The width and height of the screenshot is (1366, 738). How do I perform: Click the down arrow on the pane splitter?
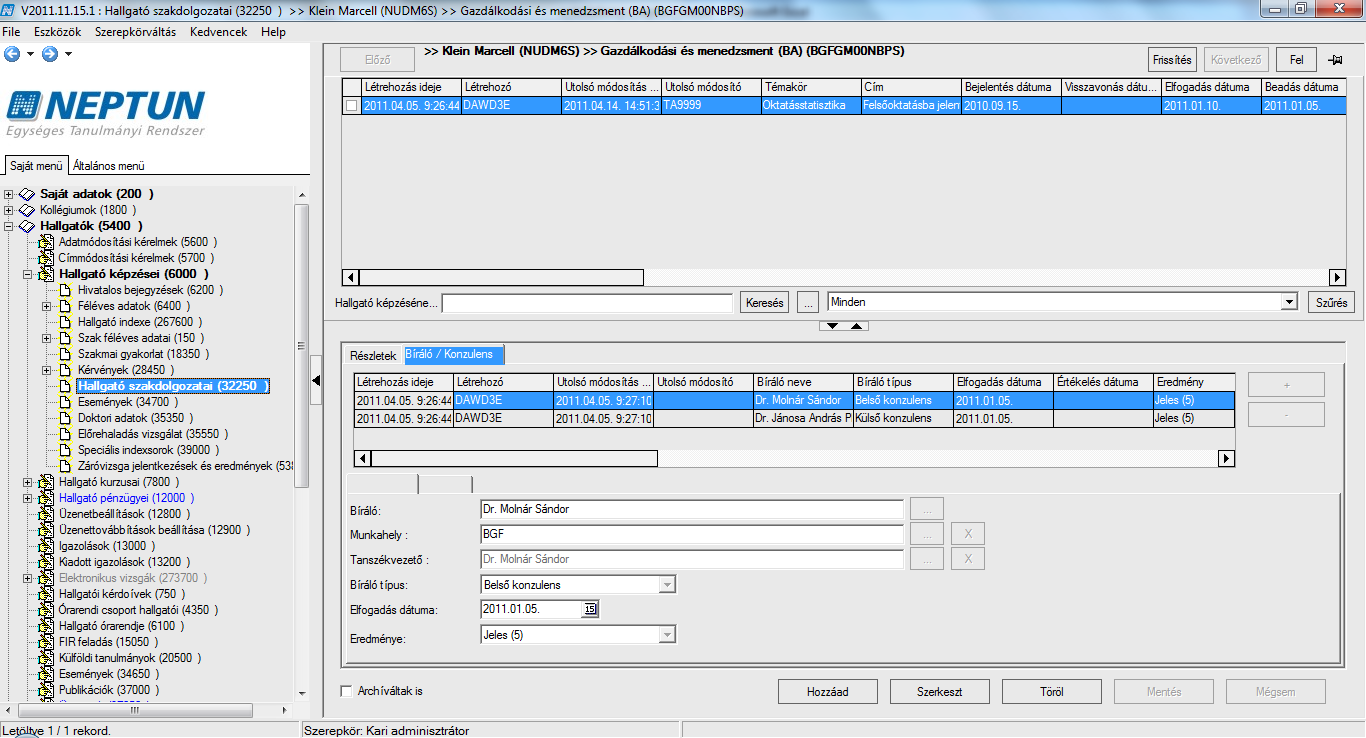833,326
